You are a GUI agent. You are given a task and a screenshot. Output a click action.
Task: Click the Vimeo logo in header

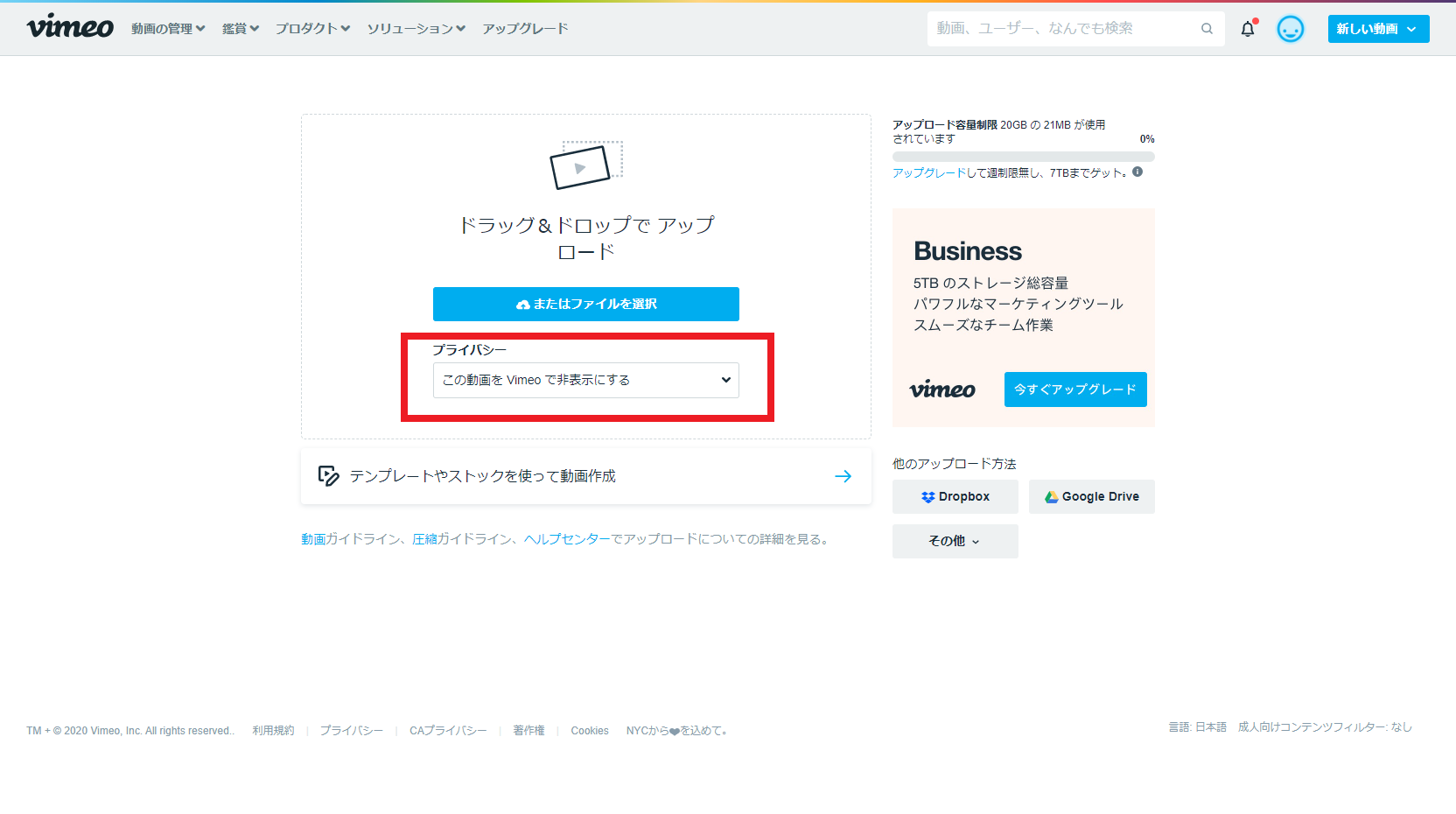pos(70,27)
